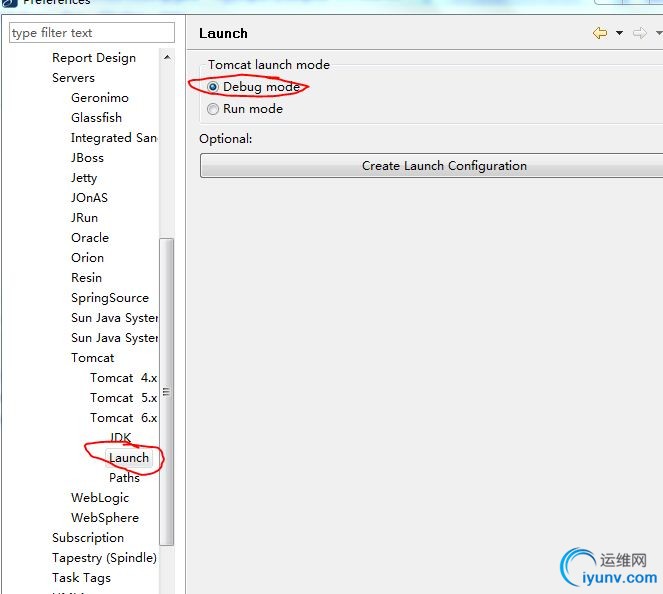Select SpringSource server entry
The height and width of the screenshot is (594, 663).
tap(110, 298)
